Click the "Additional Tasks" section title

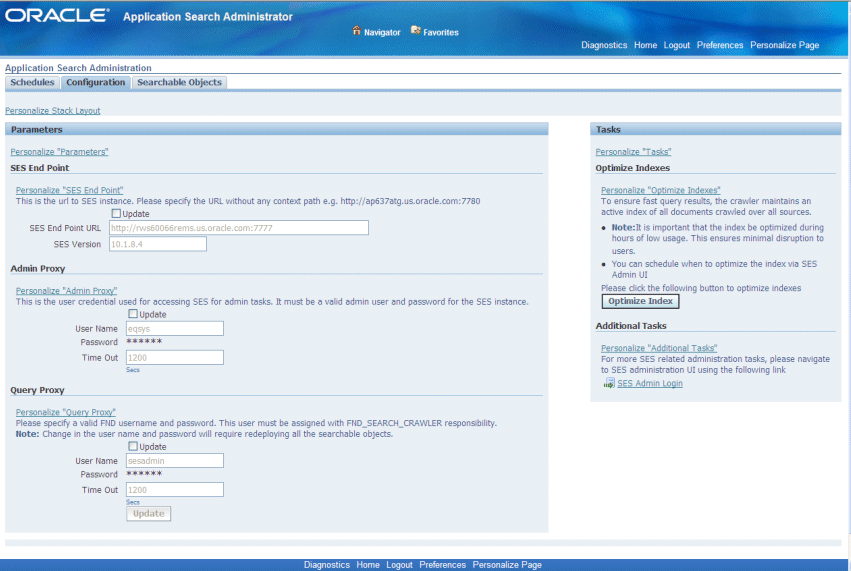coord(631,326)
